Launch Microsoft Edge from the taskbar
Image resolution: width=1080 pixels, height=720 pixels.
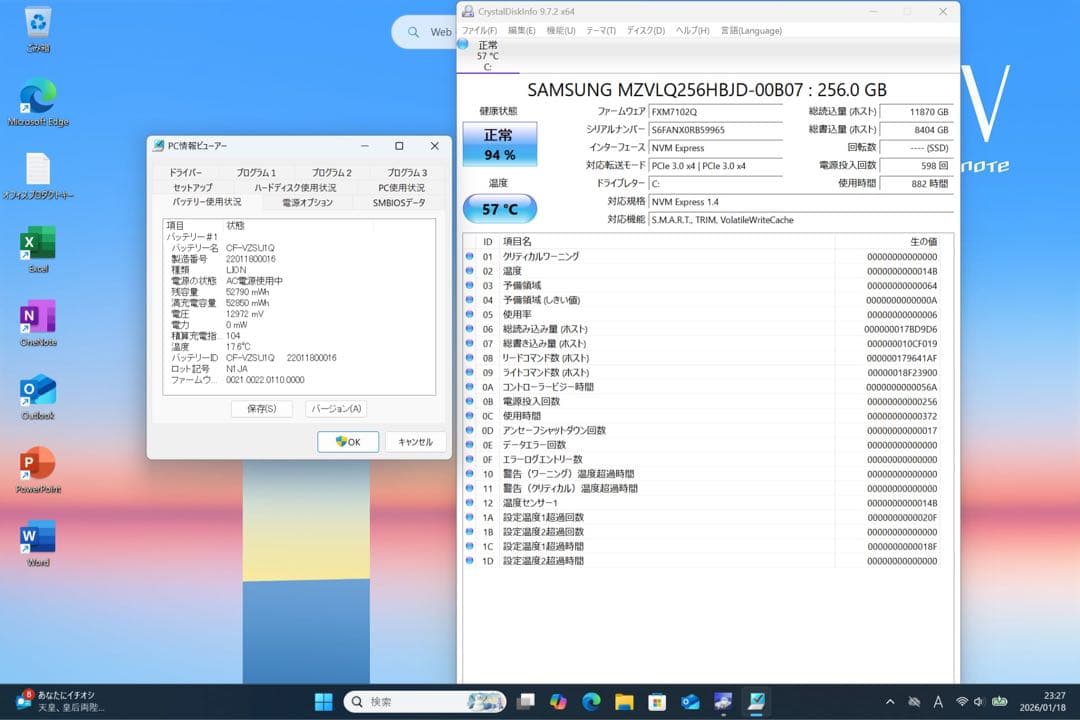pos(592,701)
